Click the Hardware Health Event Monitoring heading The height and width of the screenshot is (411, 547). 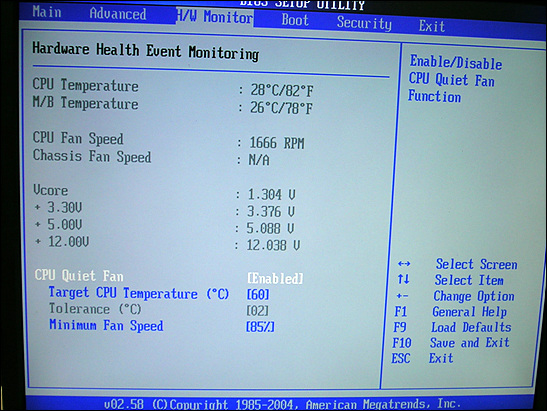pyautogui.click(x=146, y=51)
